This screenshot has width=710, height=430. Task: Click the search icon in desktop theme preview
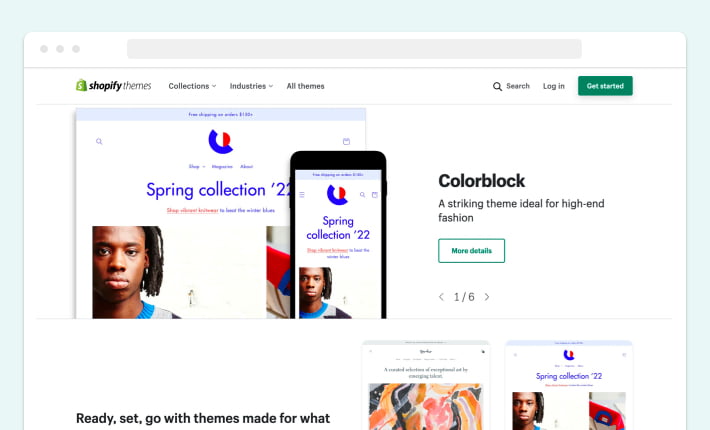tap(99, 141)
